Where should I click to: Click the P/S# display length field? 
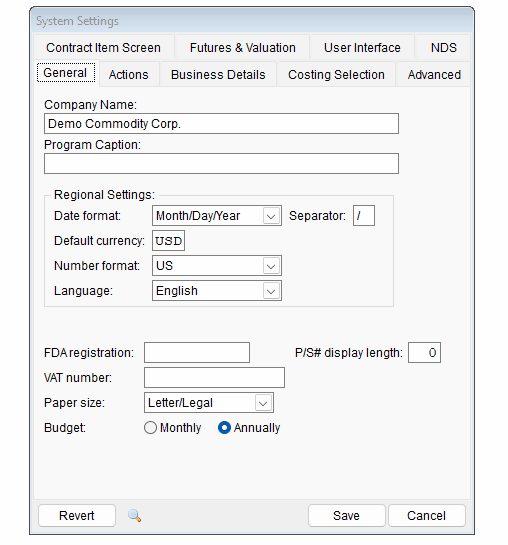click(424, 352)
